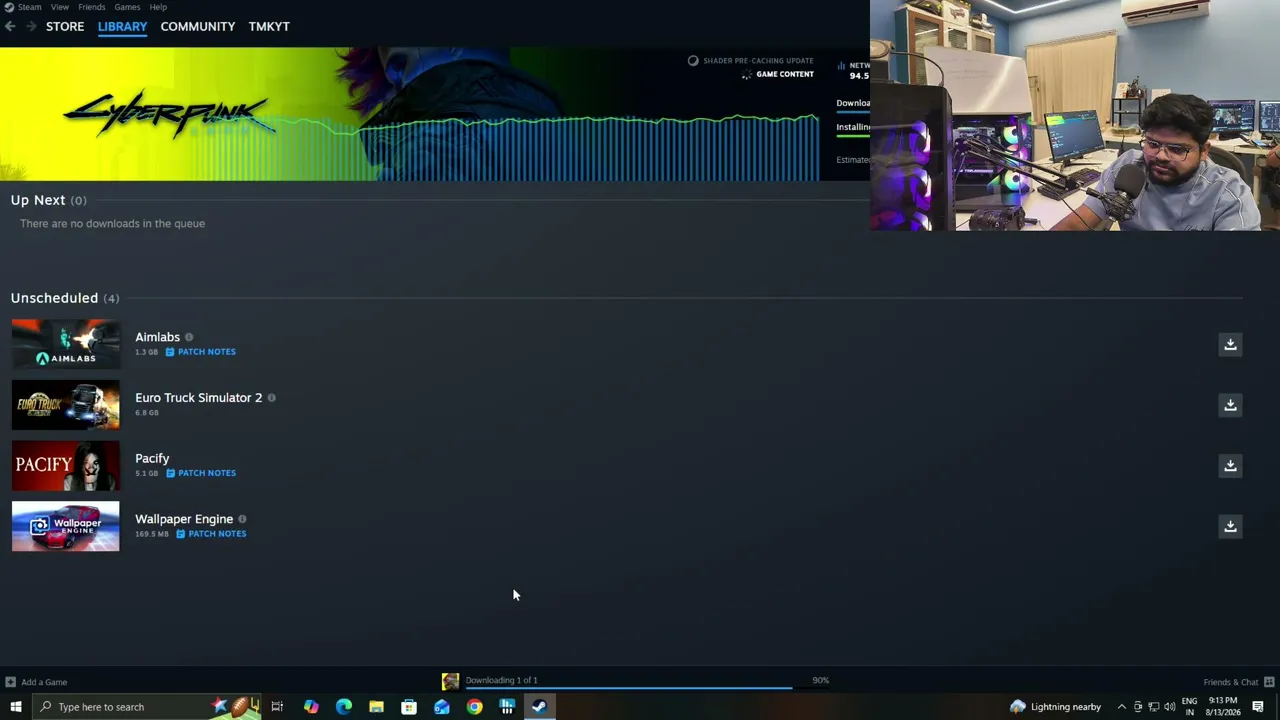
Task: Open File Explorer from the taskbar
Action: (x=376, y=707)
